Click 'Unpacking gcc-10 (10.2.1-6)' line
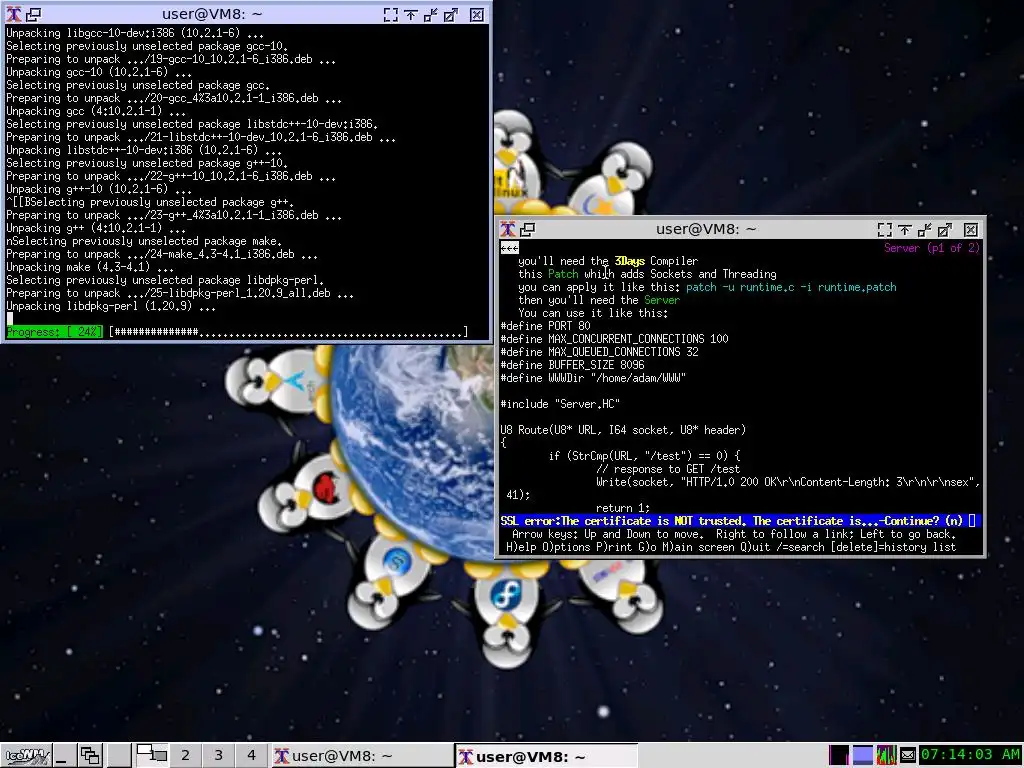 tap(99, 72)
